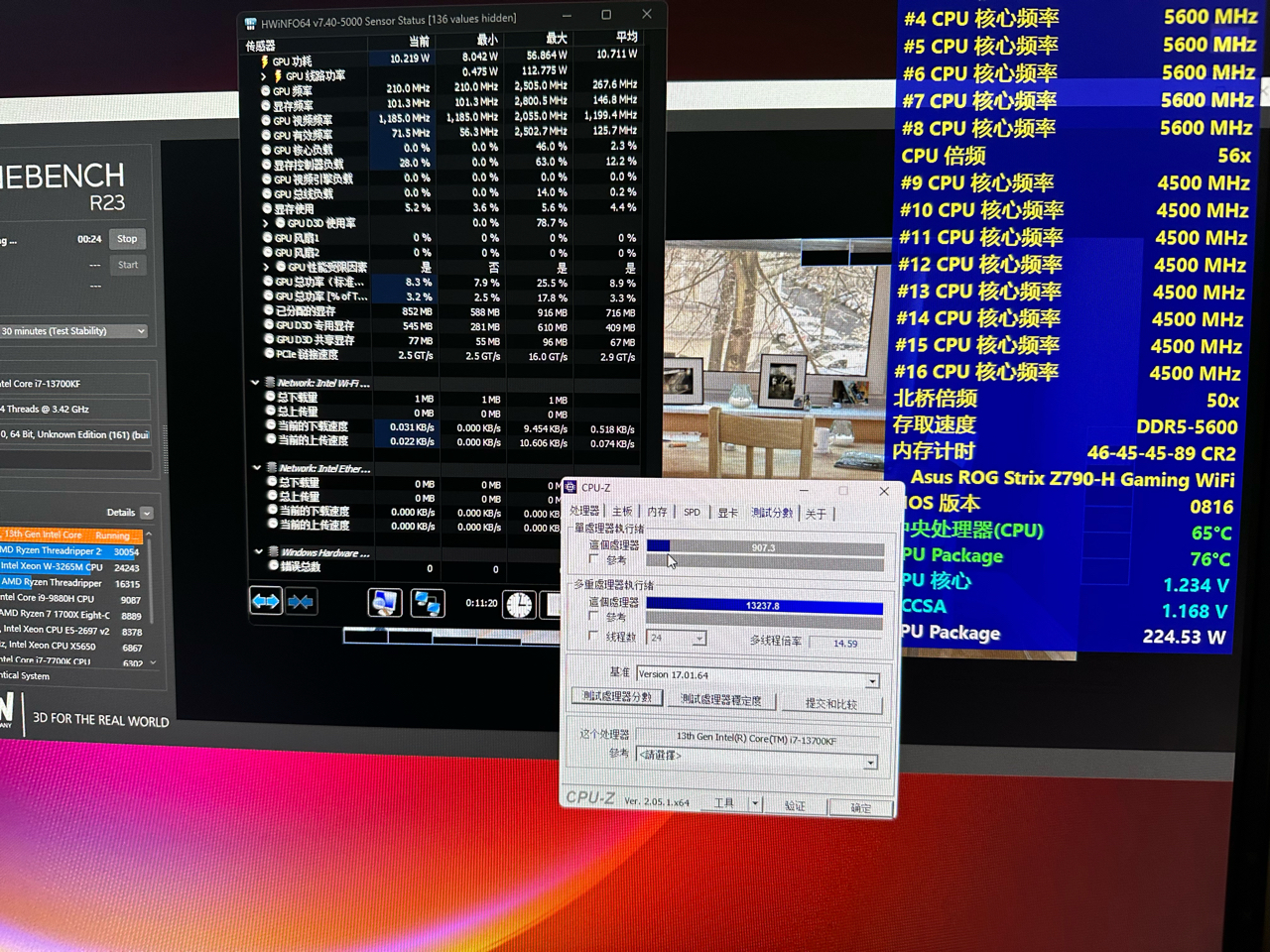The image size is (1270, 952).
Task: Reset the HWiNFO clock timer icon
Action: (x=519, y=604)
